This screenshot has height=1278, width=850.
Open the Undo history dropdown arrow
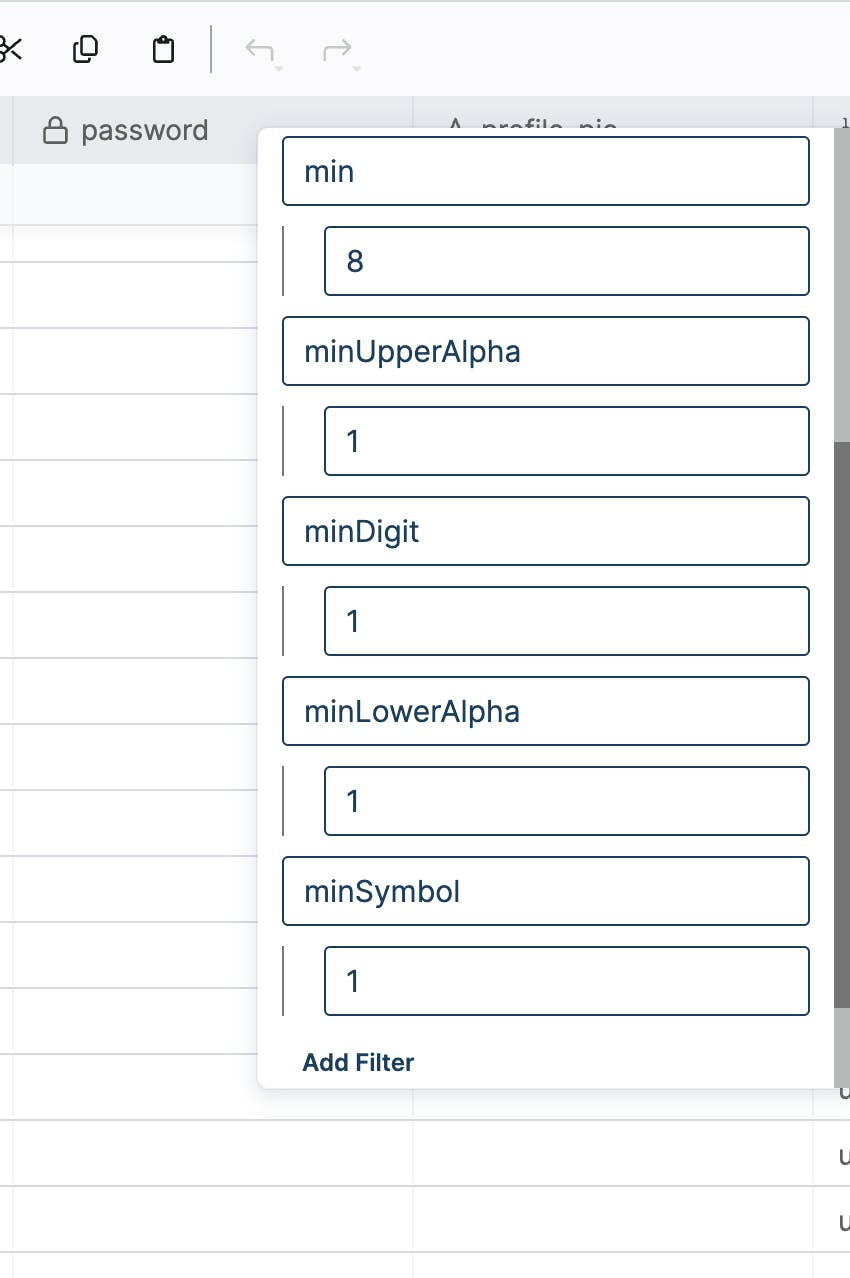tap(279, 69)
